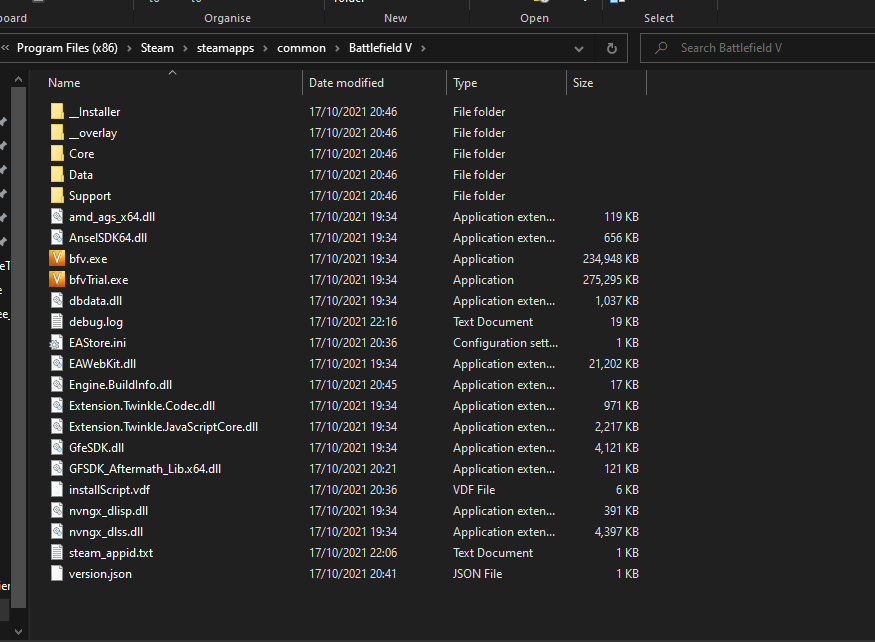Image resolution: width=875 pixels, height=642 pixels.
Task: Select steam_appid.txt file name
Action: [x=111, y=553]
